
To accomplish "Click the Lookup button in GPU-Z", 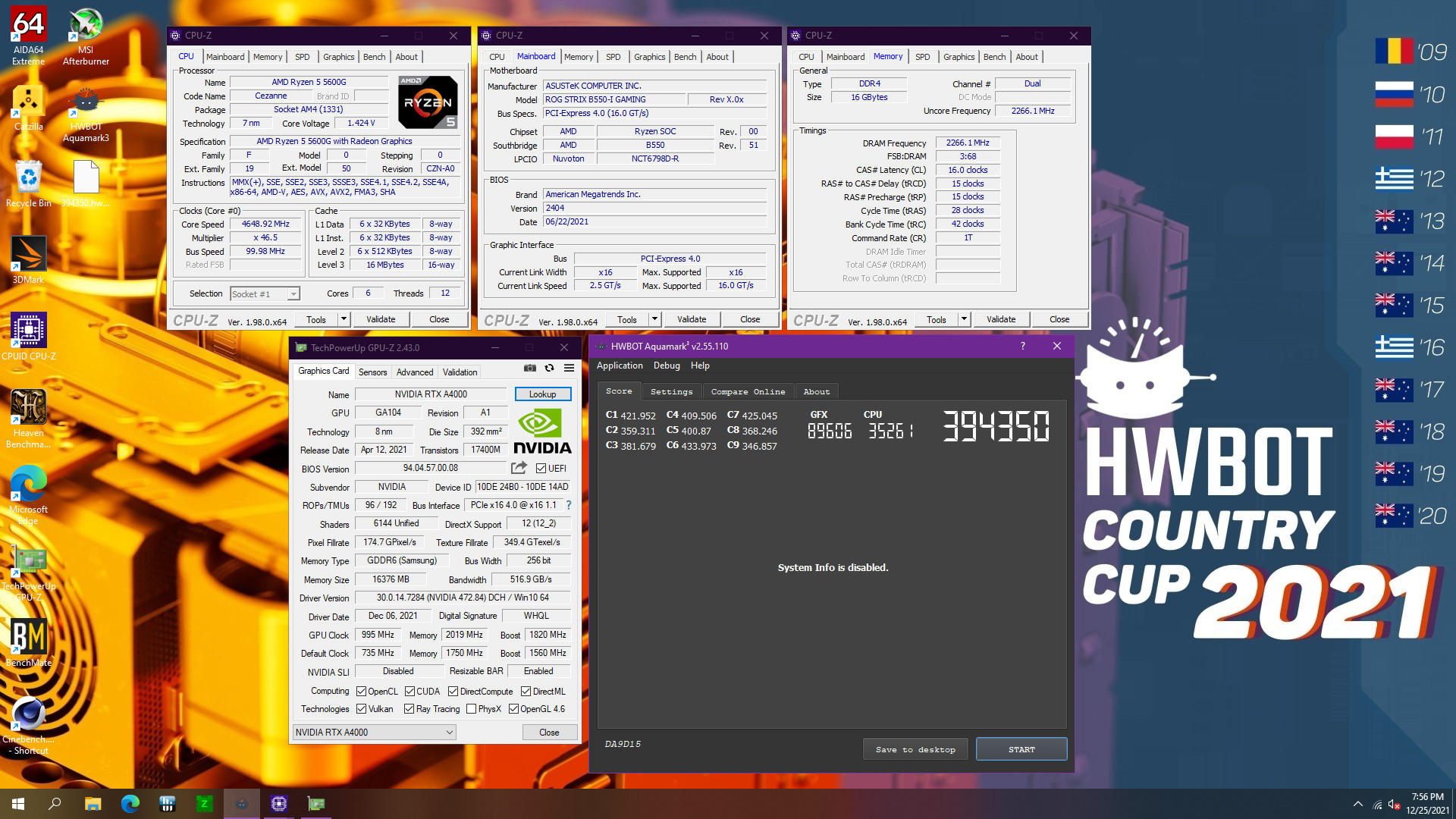I will tap(542, 394).
